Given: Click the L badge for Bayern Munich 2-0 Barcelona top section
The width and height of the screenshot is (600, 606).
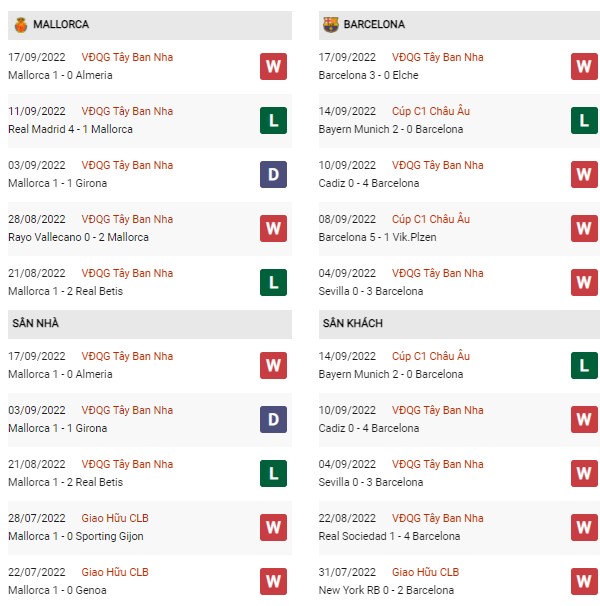Looking at the screenshot, I should pos(584,121).
